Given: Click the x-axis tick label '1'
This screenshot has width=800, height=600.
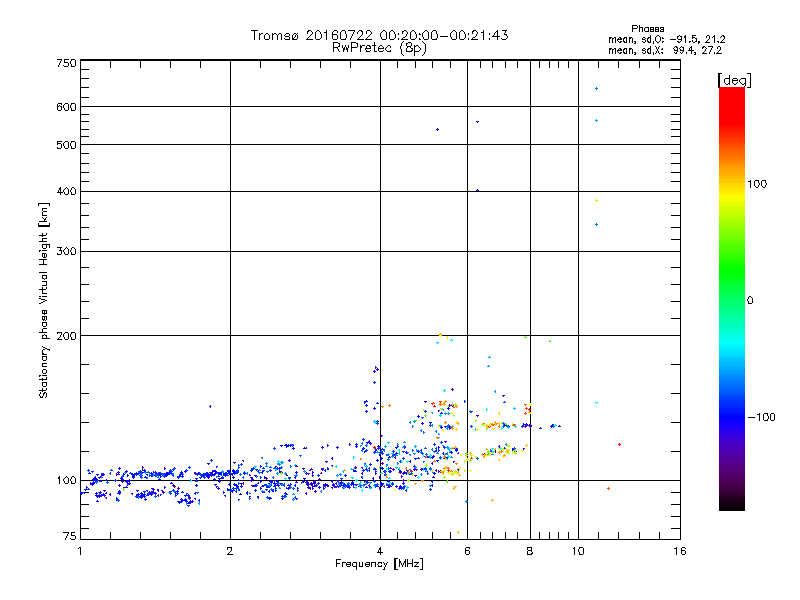Looking at the screenshot, I should [x=80, y=551].
